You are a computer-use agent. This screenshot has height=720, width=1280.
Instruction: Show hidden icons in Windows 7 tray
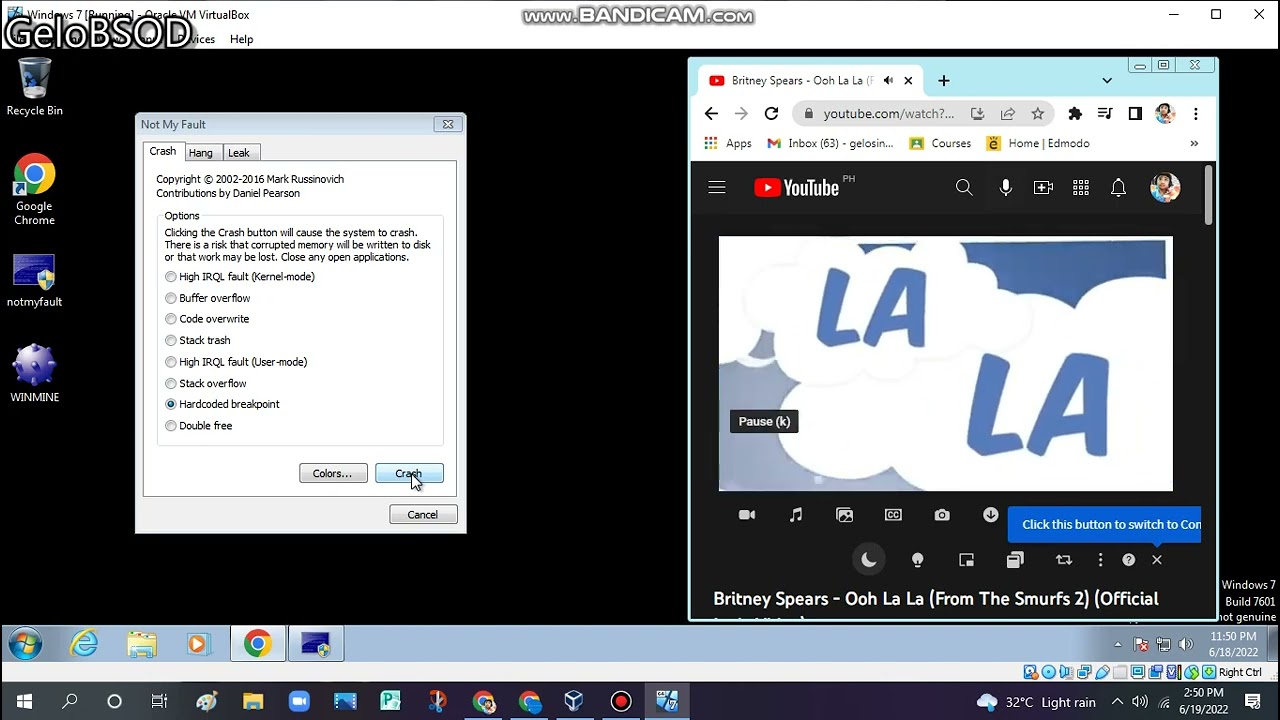(1118, 645)
